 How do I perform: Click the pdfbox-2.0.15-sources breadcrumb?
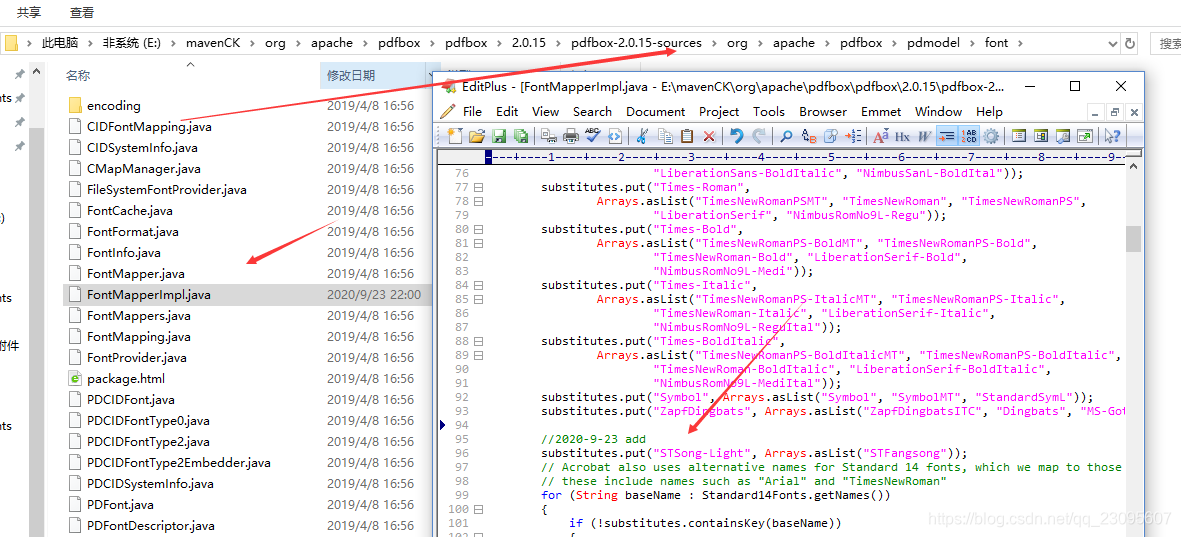coord(636,43)
